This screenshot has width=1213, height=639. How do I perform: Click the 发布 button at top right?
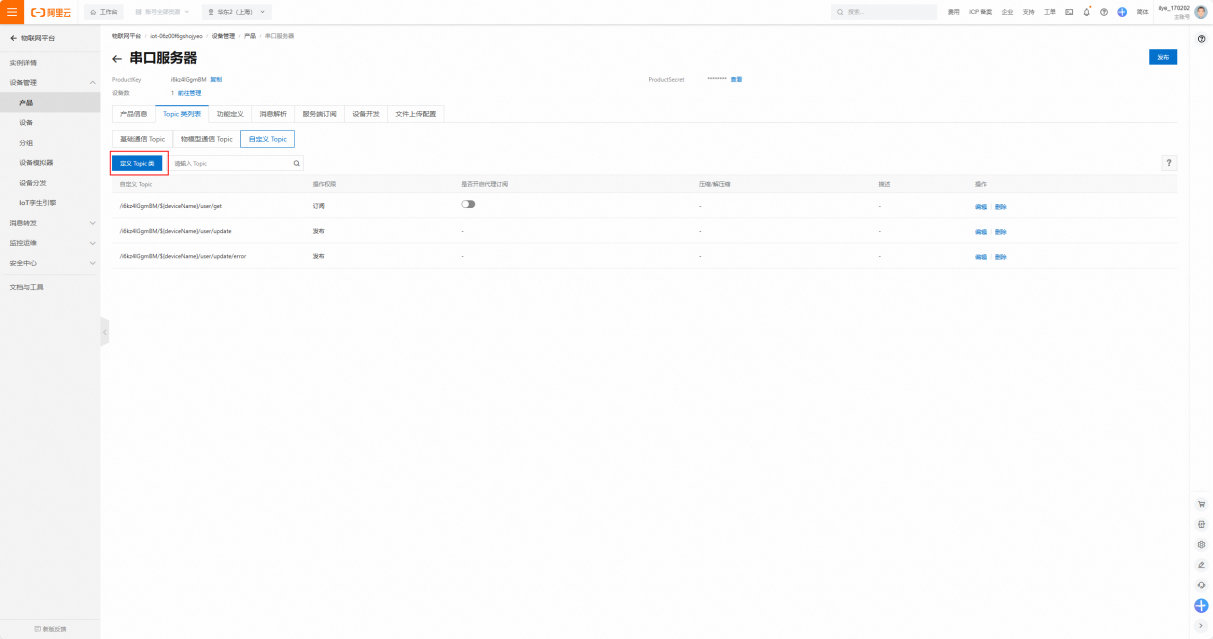coord(1162,57)
